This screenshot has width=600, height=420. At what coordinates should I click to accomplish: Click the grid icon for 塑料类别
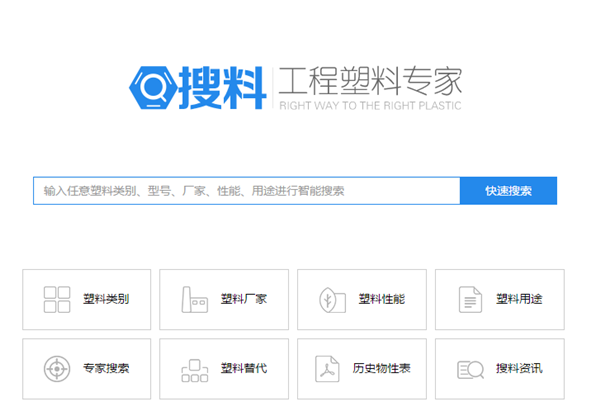coord(57,299)
